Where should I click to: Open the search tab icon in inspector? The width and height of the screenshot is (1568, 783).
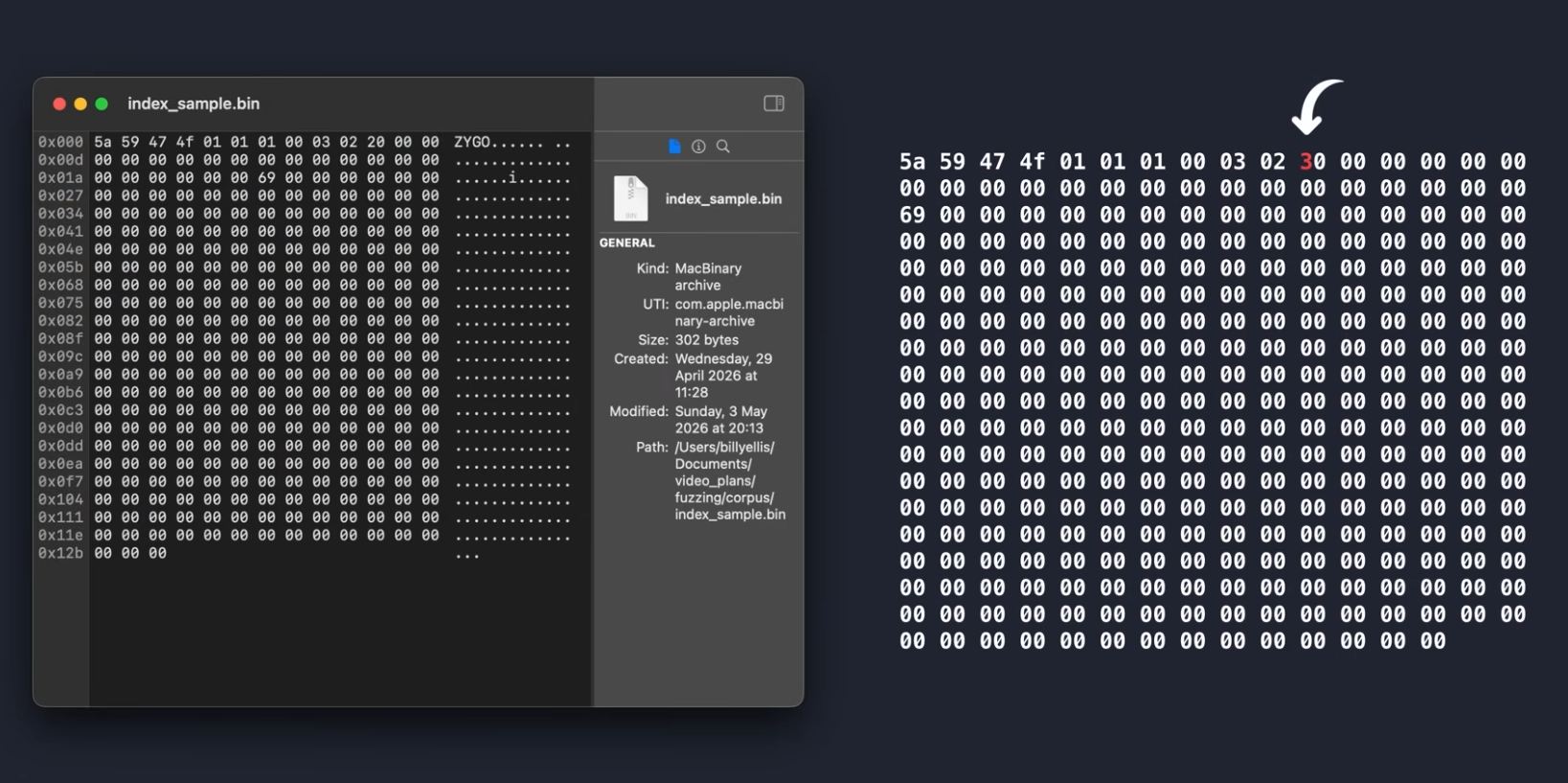pos(723,147)
